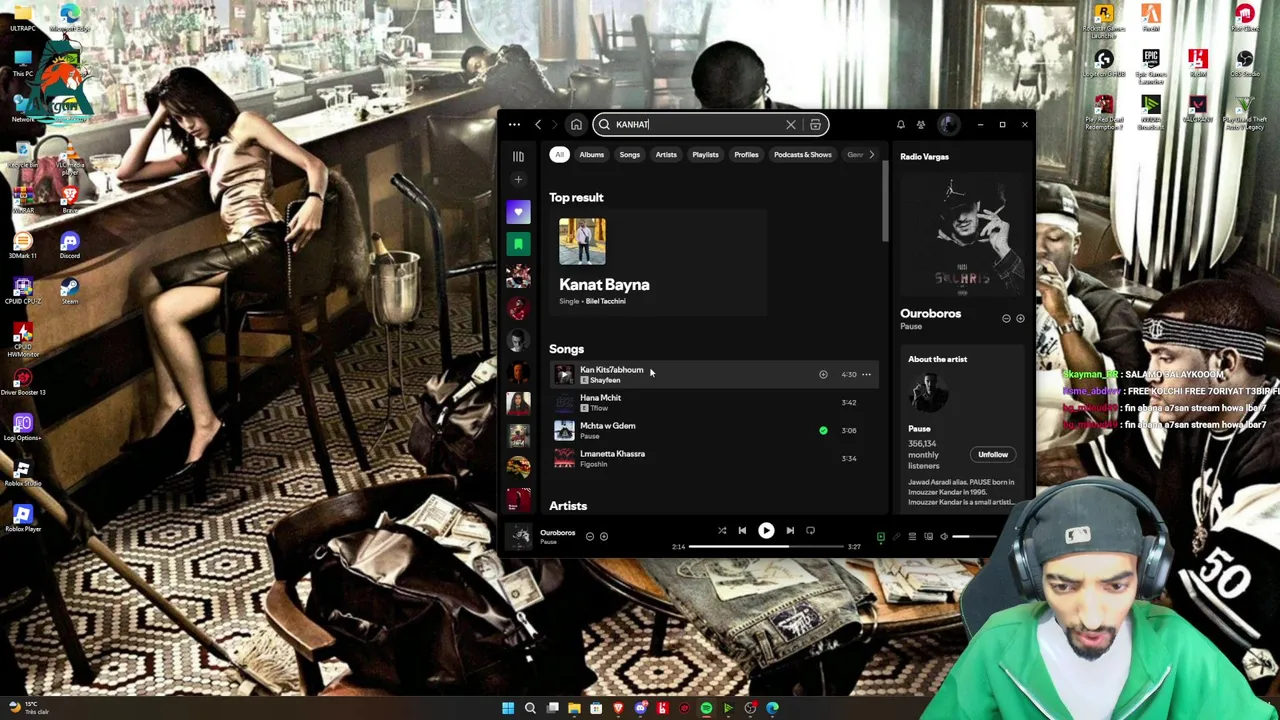Open taskbar Search
Screen dimensions: 1280x720
[530, 708]
